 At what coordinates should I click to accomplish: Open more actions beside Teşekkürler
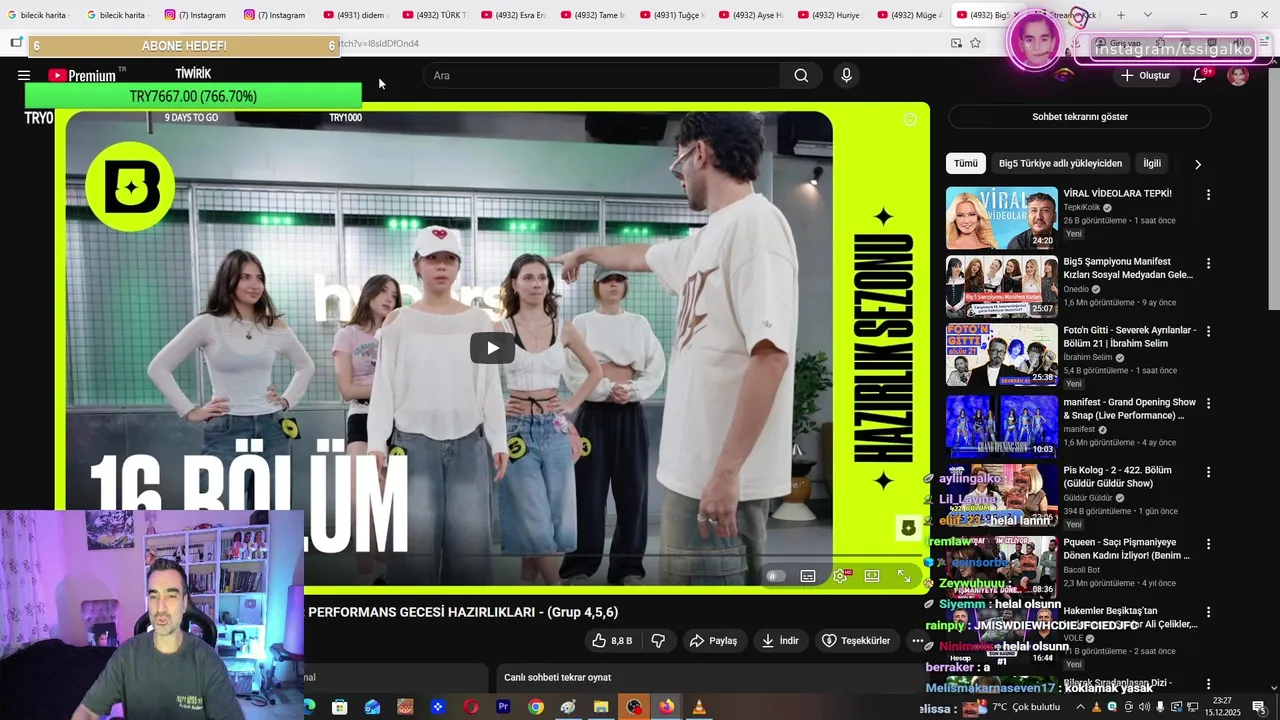click(x=917, y=640)
